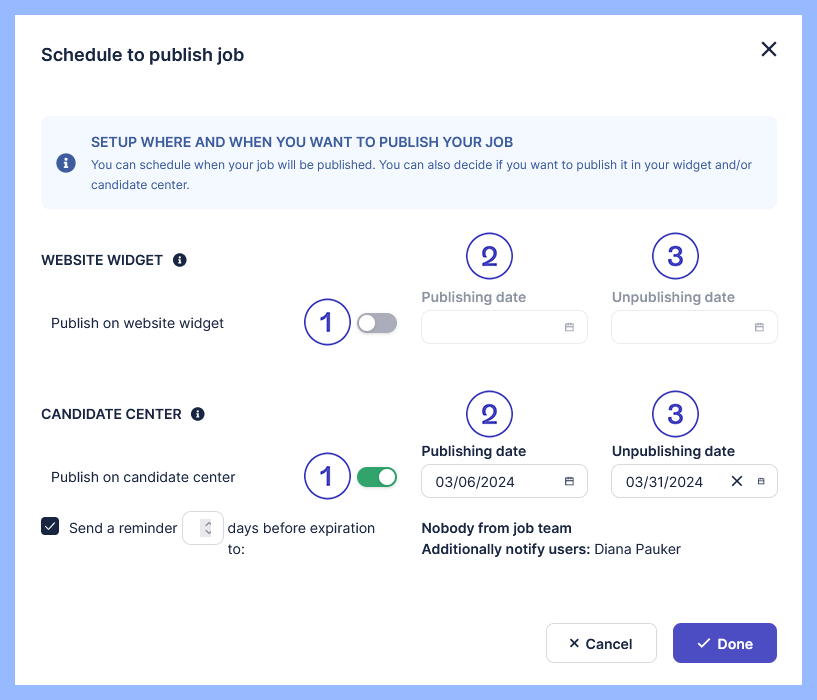Click the Candidate Center info icon
The width and height of the screenshot is (817, 700).
click(198, 414)
